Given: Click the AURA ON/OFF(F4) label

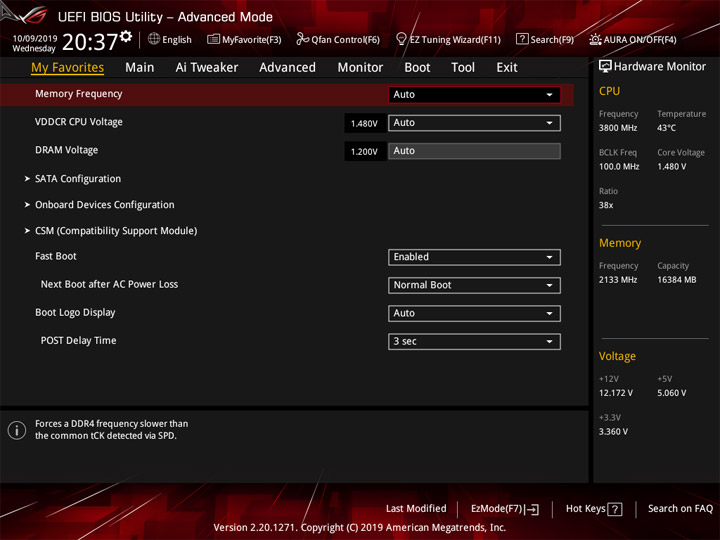Looking at the screenshot, I should click(x=640, y=40).
